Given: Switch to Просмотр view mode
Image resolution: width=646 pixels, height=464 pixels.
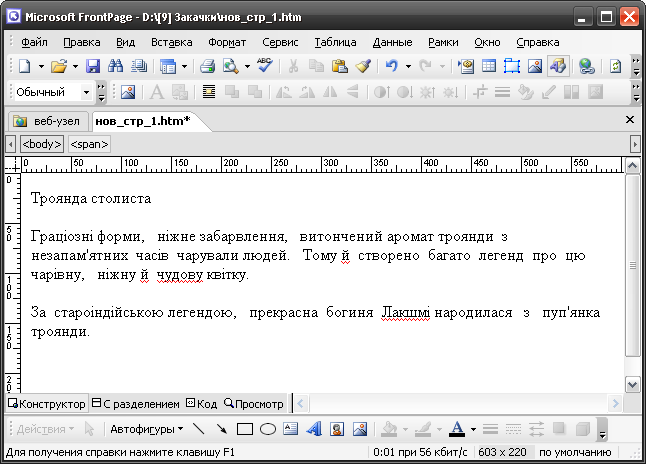Looking at the screenshot, I should (x=255, y=404).
